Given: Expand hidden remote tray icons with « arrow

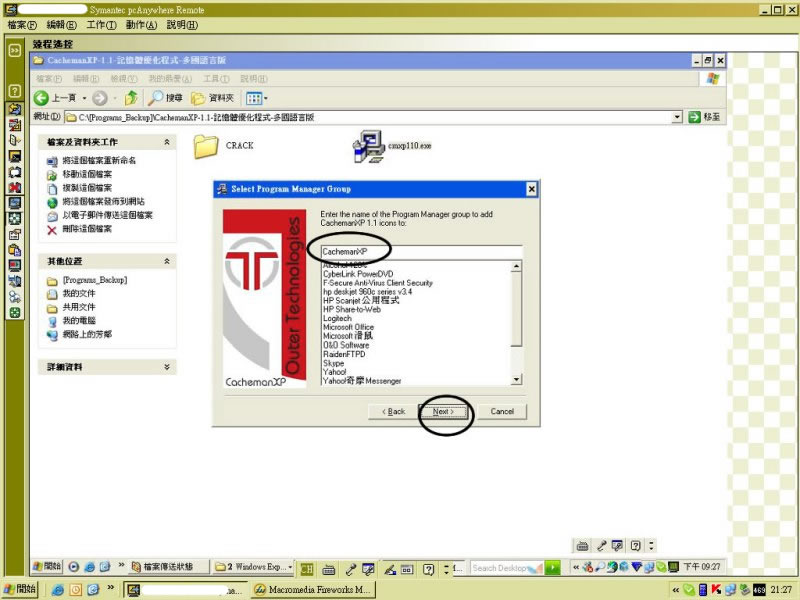Looking at the screenshot, I should (576, 567).
